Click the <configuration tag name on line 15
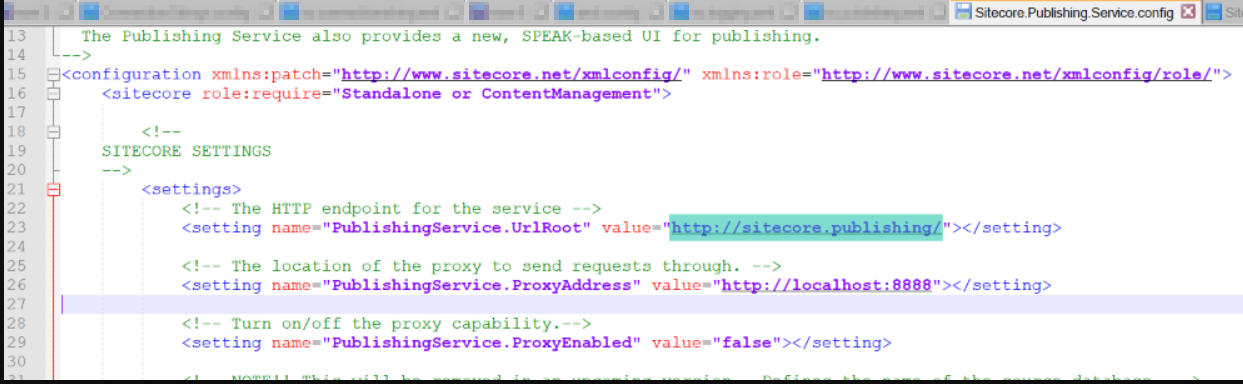Image resolution: width=1243 pixels, height=384 pixels. [x=131, y=75]
